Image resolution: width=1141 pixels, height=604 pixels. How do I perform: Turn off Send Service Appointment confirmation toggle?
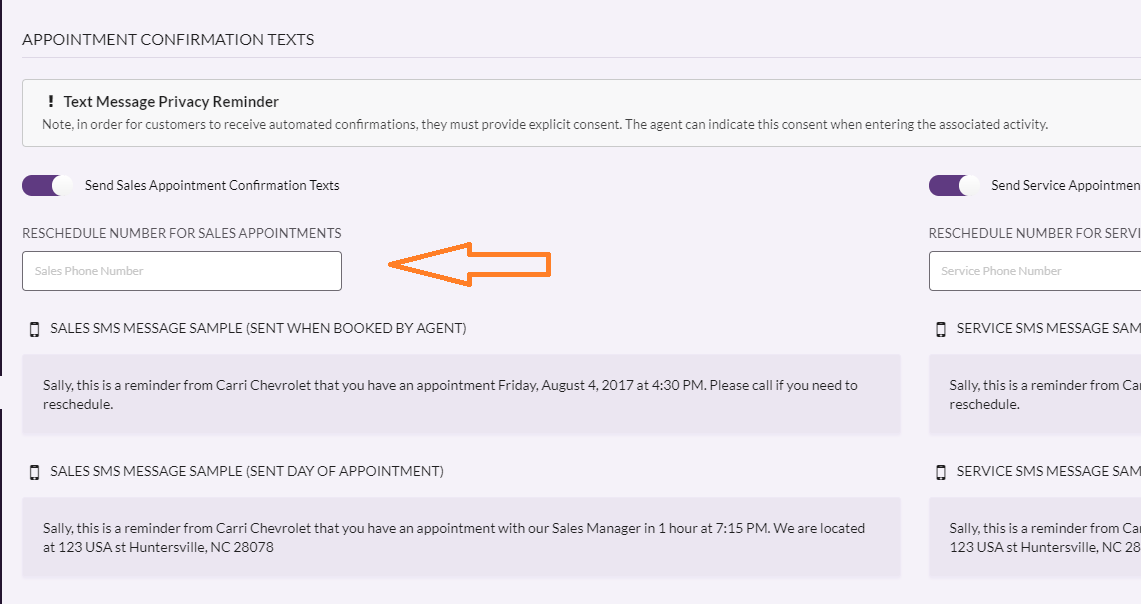(954, 186)
